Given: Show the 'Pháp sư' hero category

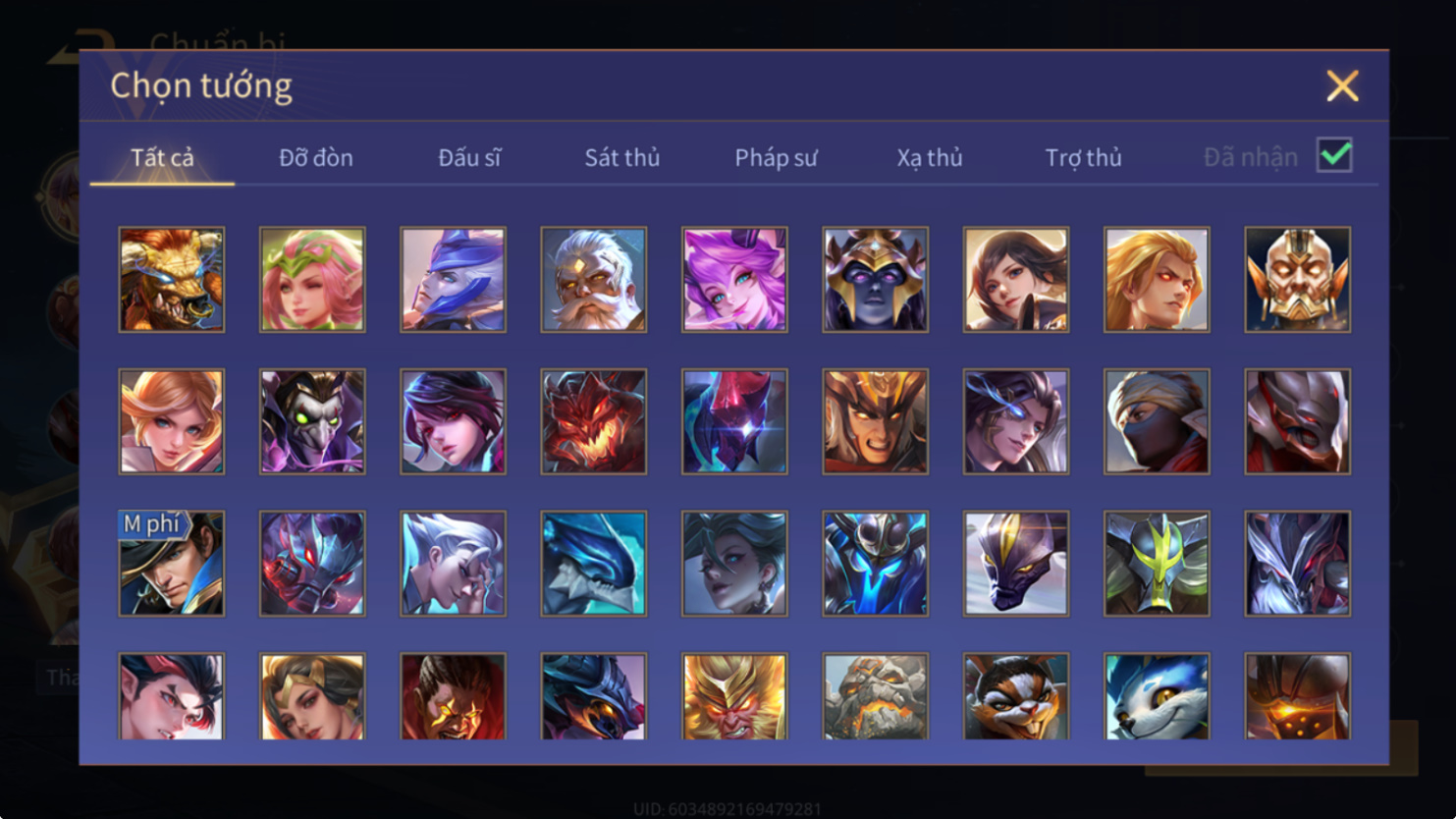Looking at the screenshot, I should pos(776,157).
